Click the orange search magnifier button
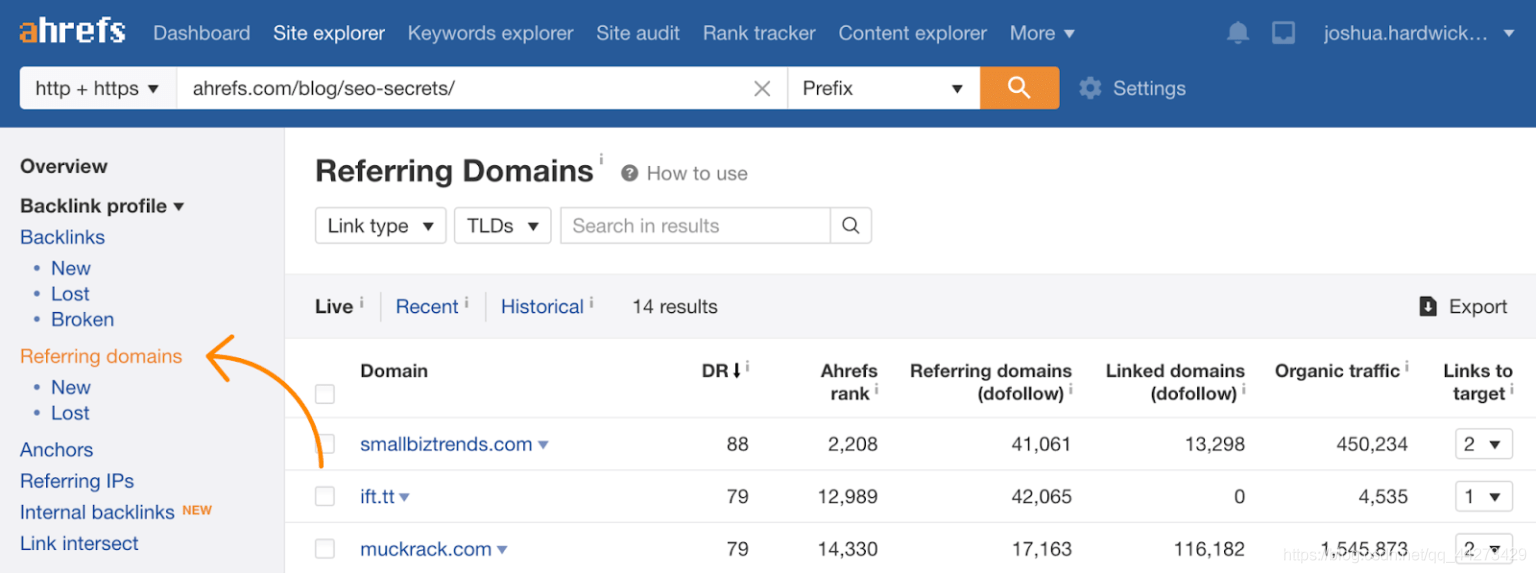This screenshot has width=1536, height=573. click(1019, 88)
